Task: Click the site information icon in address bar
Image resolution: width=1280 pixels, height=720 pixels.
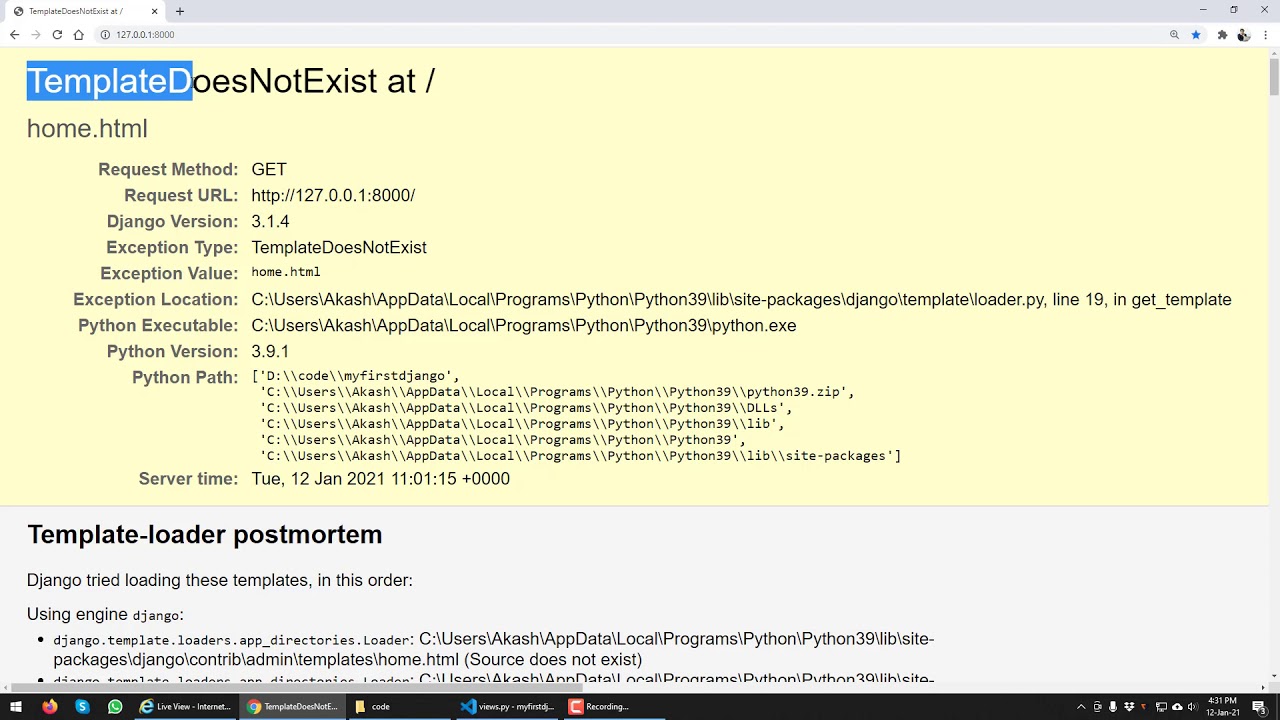Action: pos(105,35)
